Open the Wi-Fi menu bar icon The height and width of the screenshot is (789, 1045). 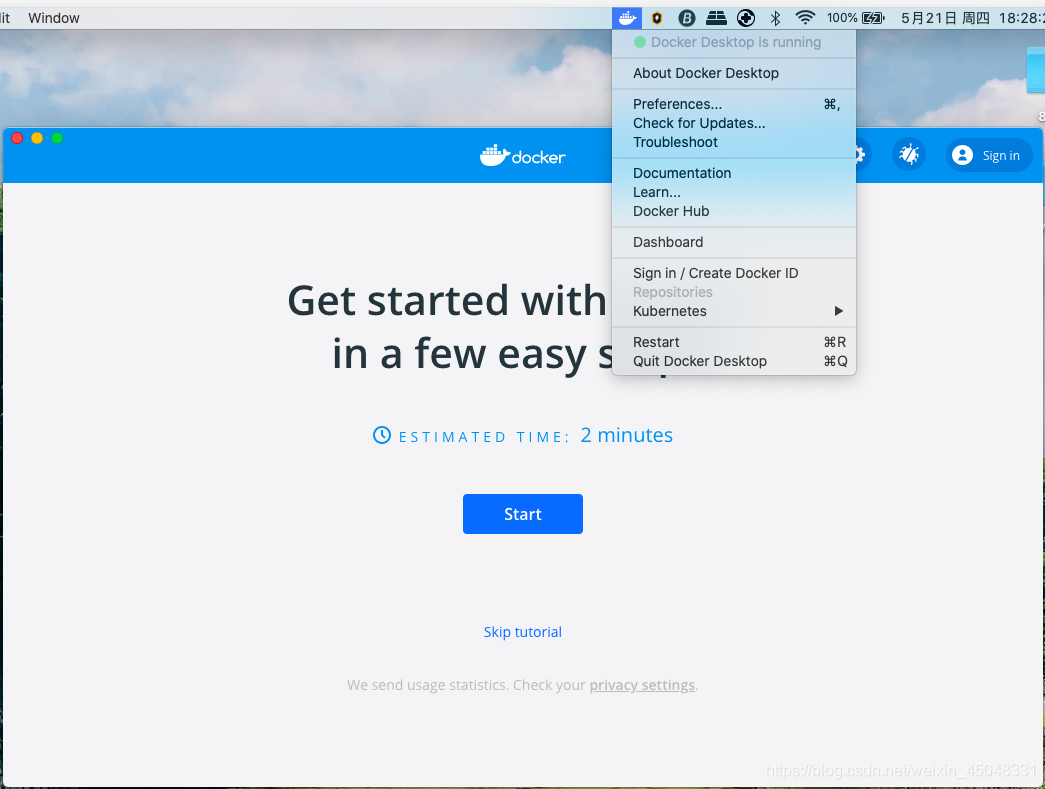click(805, 18)
